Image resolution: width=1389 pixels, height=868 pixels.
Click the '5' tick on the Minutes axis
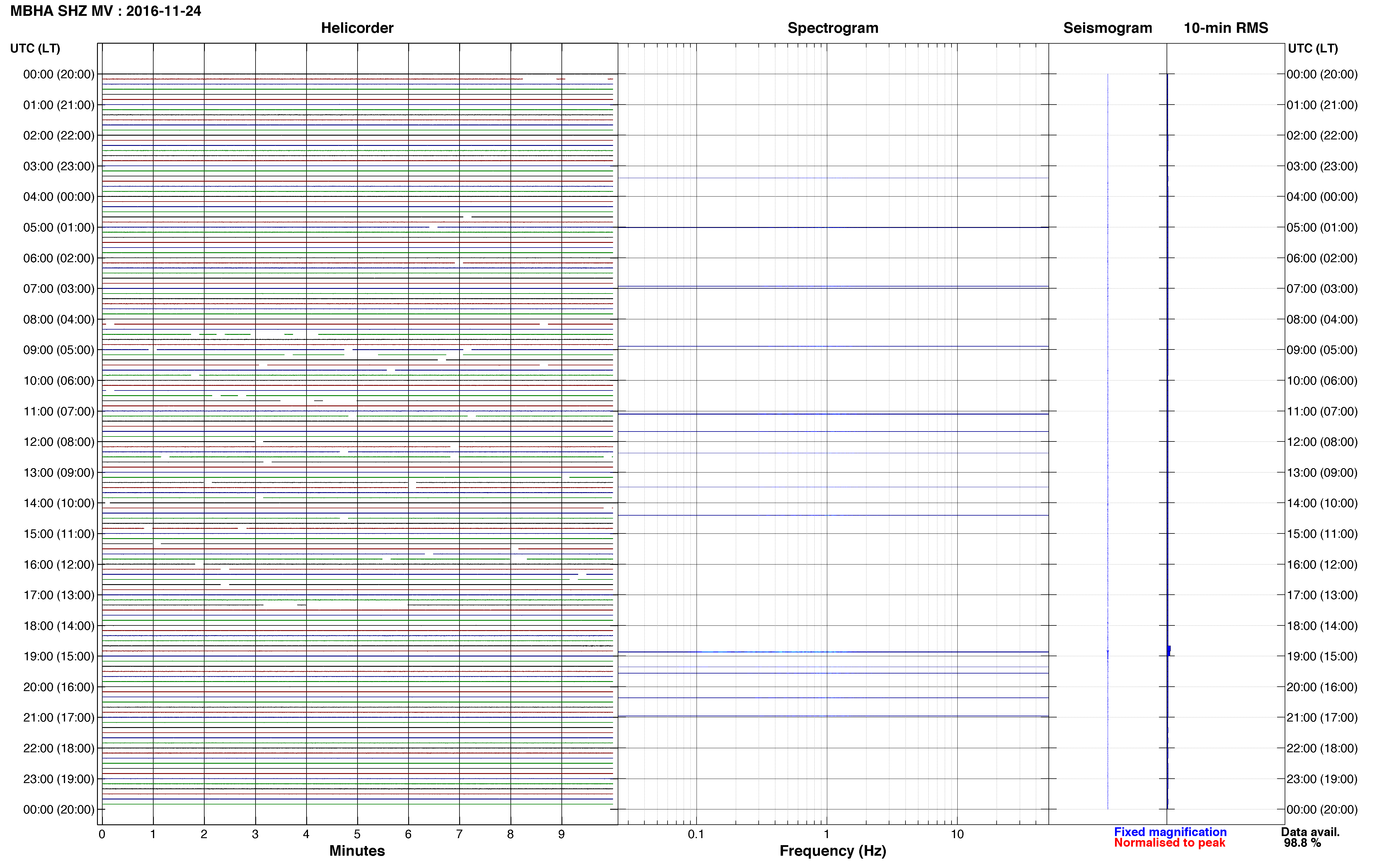[x=357, y=834]
